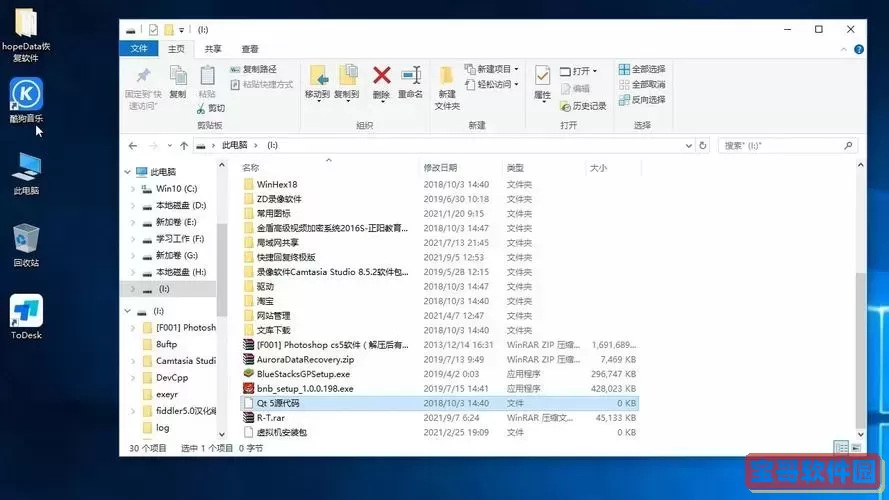
Task: Click the navigation pane scrollbar down arrow
Action: point(222,434)
